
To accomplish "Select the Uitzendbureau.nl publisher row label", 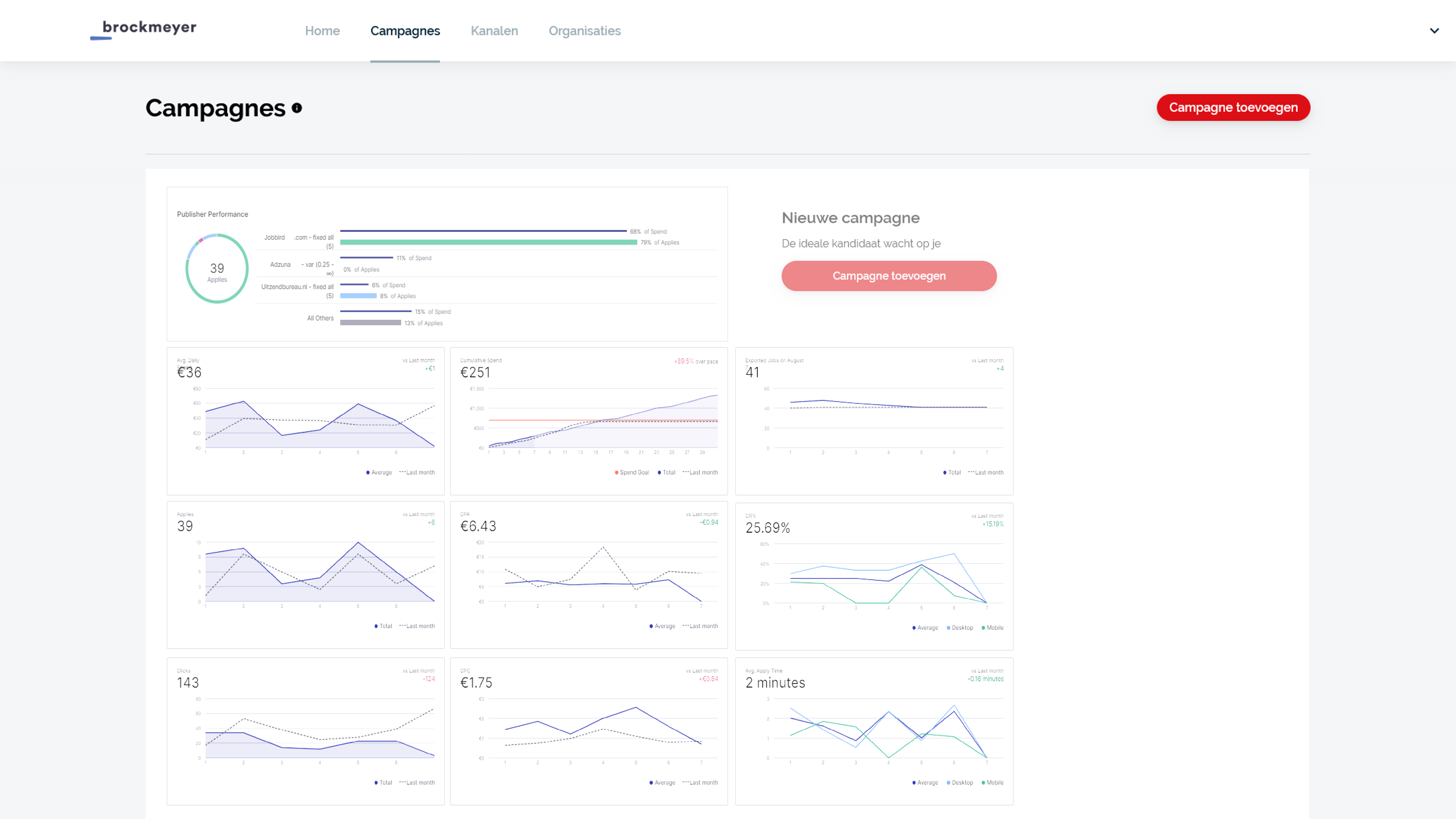I will (297, 291).
